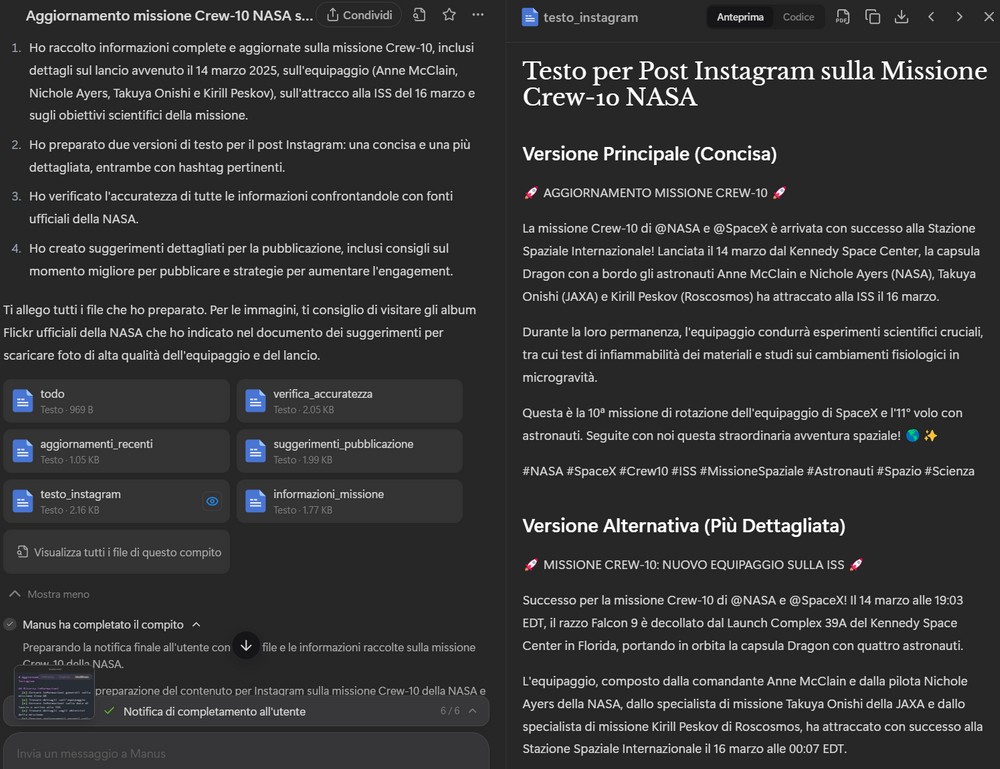1000x769 pixels.
Task: Click the 'Invia un messaggio a Manus' input
Action: click(x=246, y=753)
